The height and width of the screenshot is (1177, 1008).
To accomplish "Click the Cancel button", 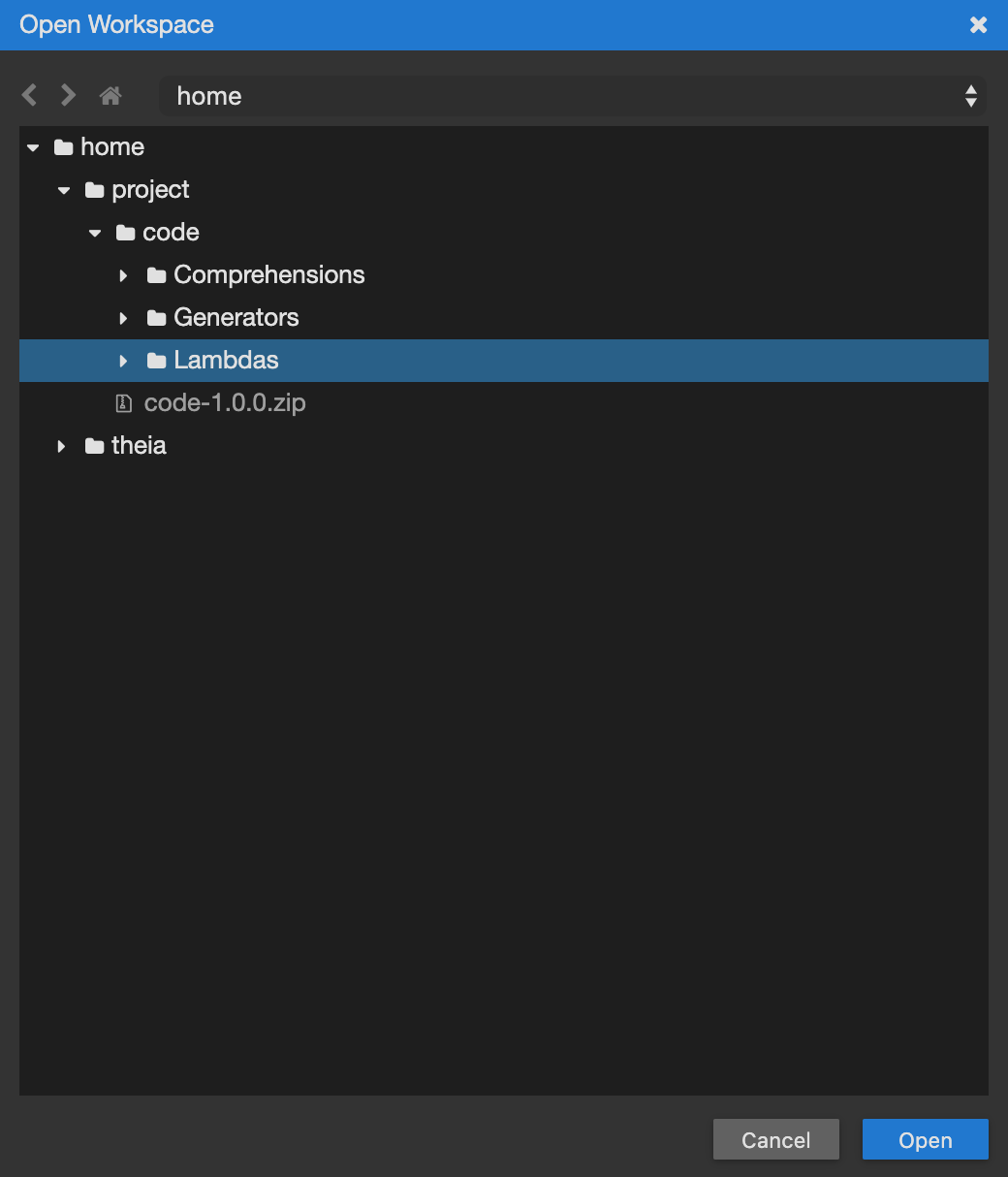I will [776, 1140].
